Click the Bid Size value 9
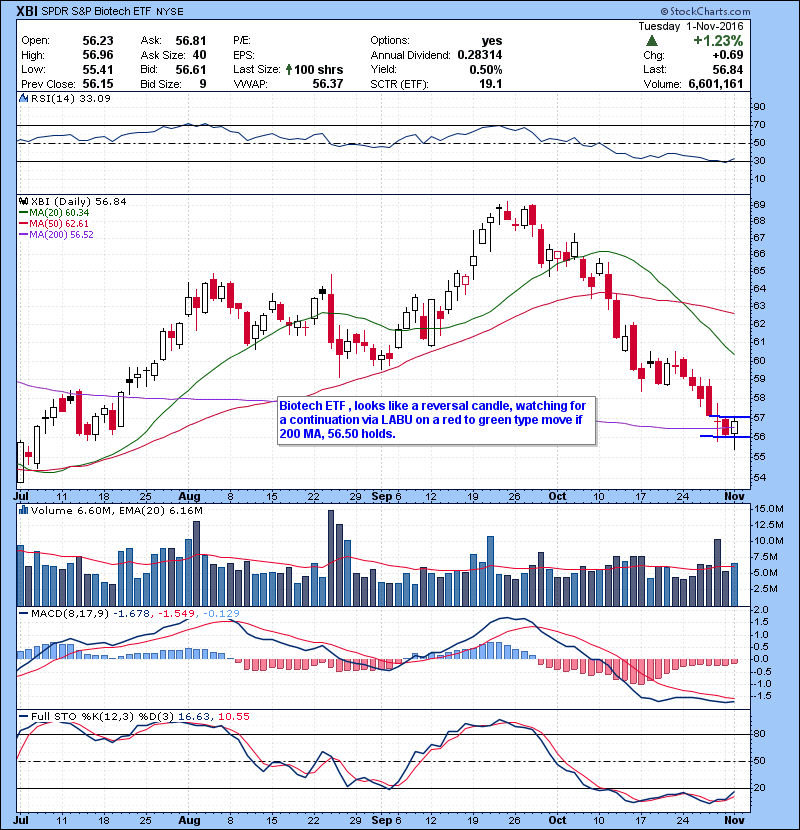This screenshot has width=800, height=830. [202, 84]
